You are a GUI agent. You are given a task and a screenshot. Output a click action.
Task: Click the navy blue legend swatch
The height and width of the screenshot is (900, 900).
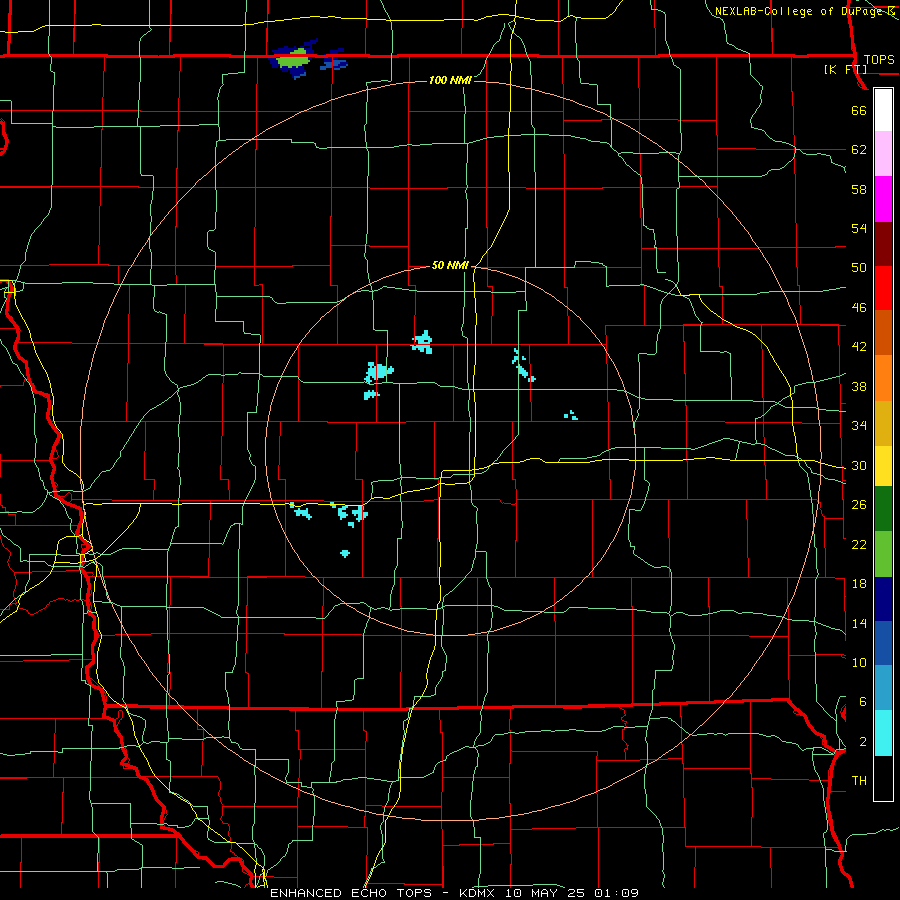pyautogui.click(x=883, y=599)
